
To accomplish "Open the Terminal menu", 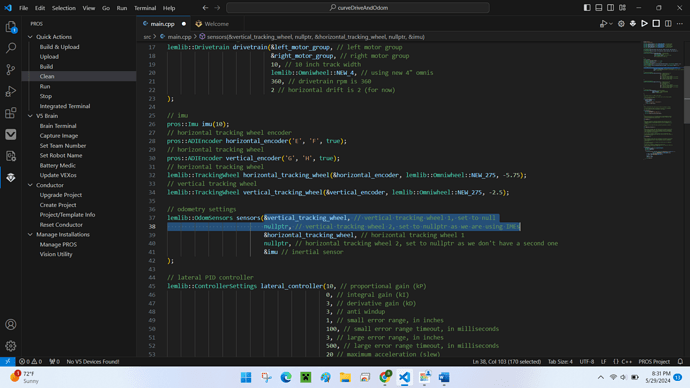I will 145,8.
